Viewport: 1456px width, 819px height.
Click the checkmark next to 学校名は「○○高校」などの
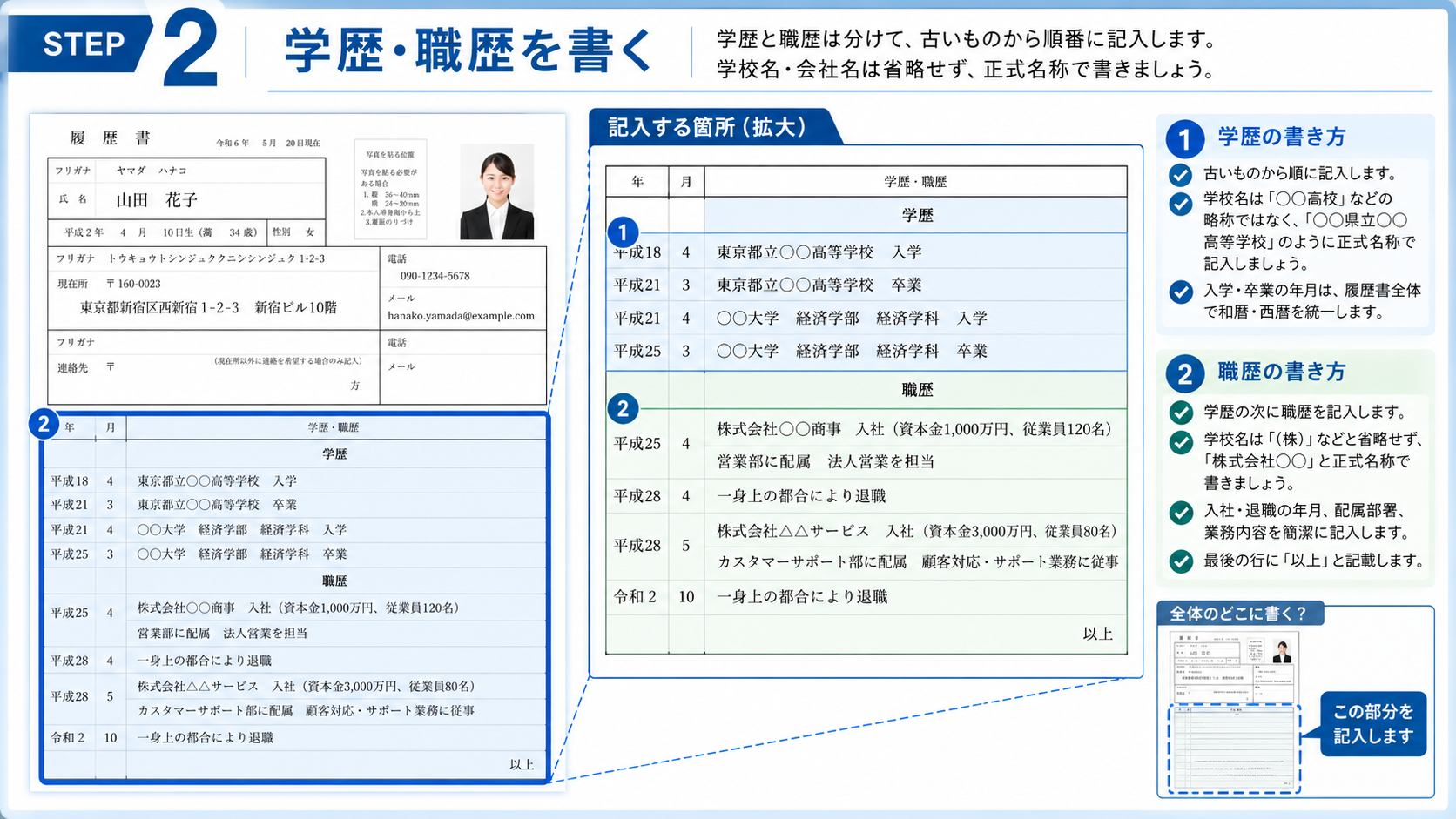[1180, 204]
